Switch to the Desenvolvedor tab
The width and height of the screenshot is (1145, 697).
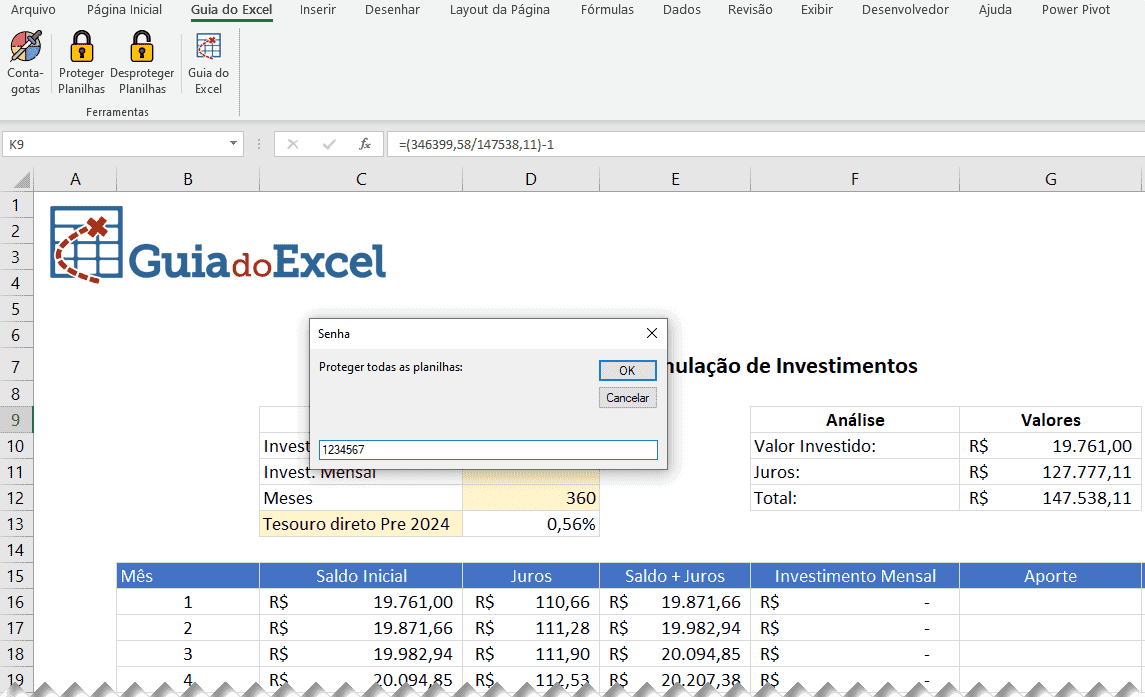(x=905, y=9)
